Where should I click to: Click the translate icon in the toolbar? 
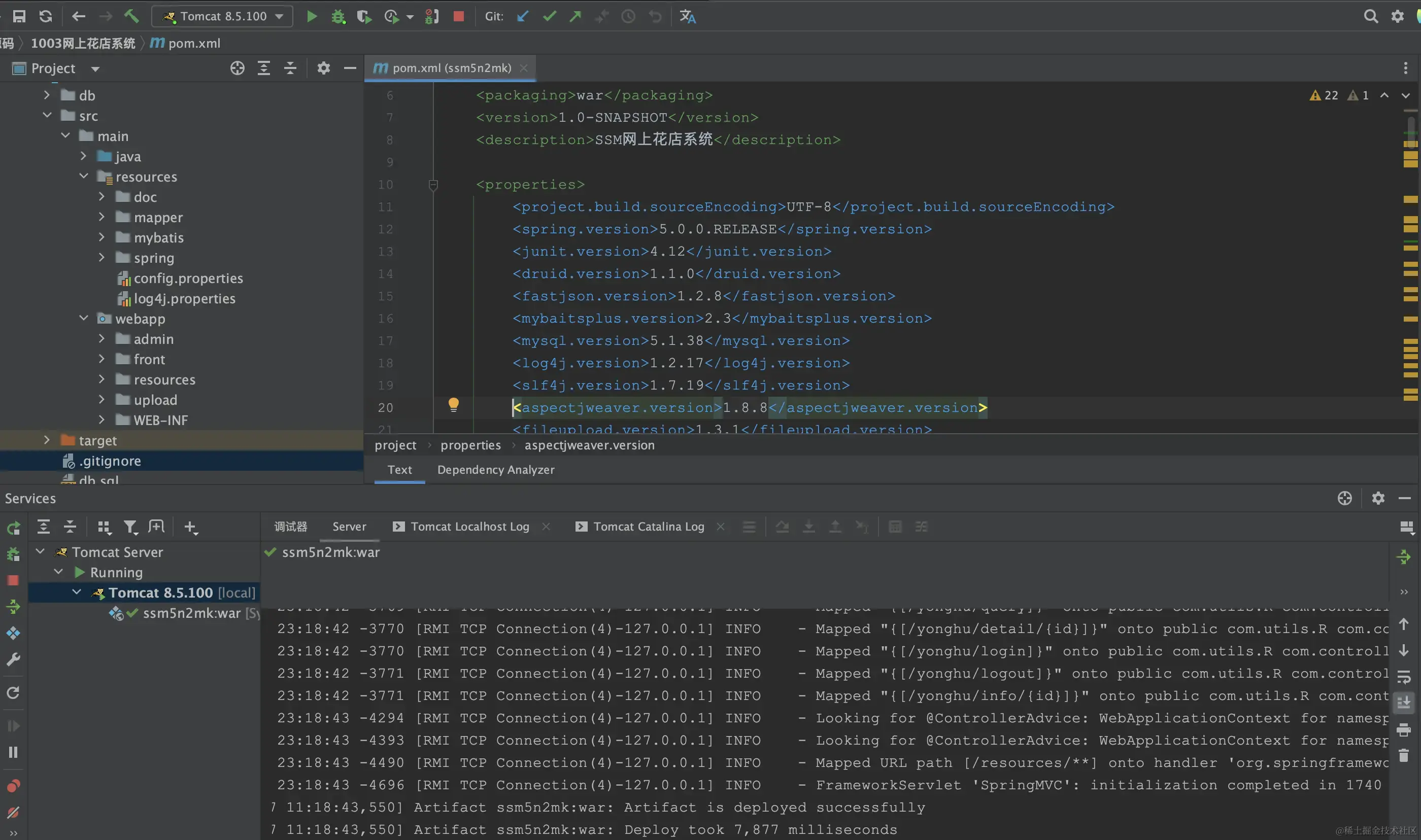tap(687, 16)
